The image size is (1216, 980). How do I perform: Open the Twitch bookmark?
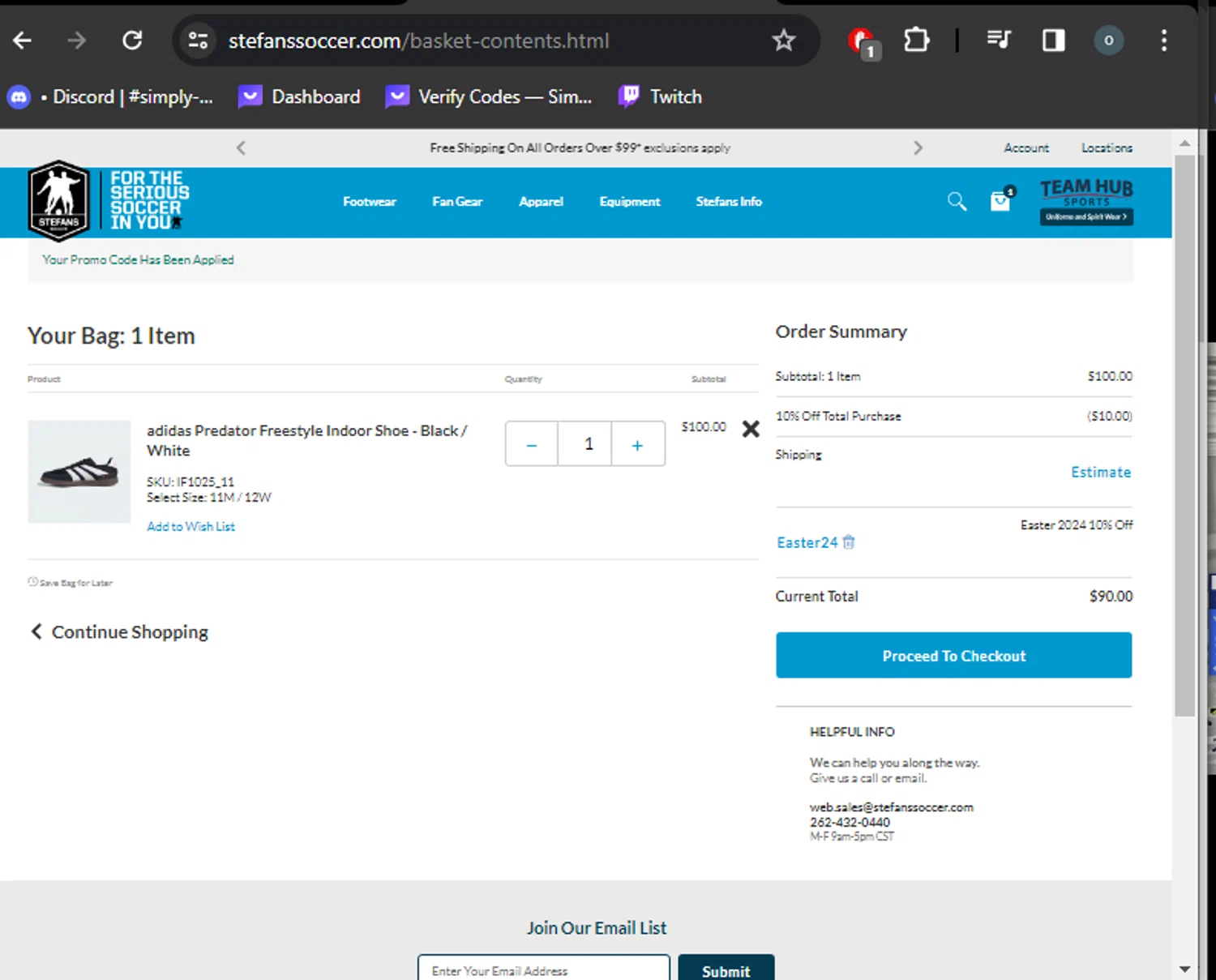click(x=661, y=96)
